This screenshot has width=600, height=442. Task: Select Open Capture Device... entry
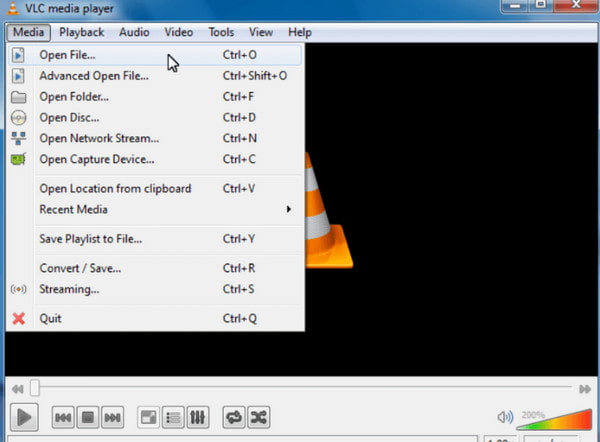click(x=155, y=159)
